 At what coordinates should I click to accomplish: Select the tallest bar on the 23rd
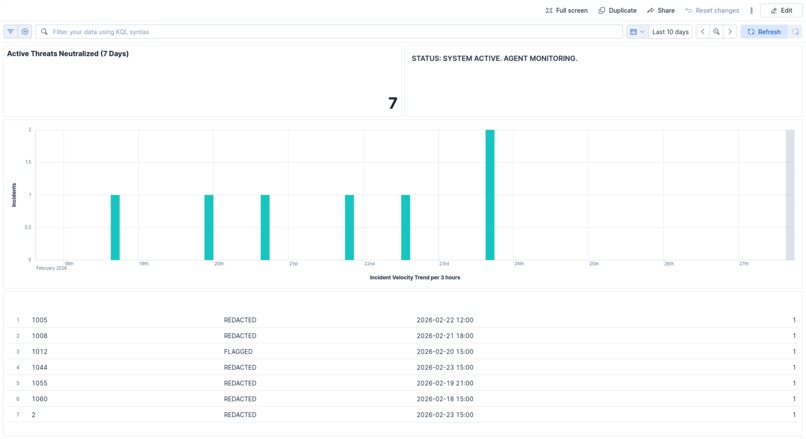490,195
